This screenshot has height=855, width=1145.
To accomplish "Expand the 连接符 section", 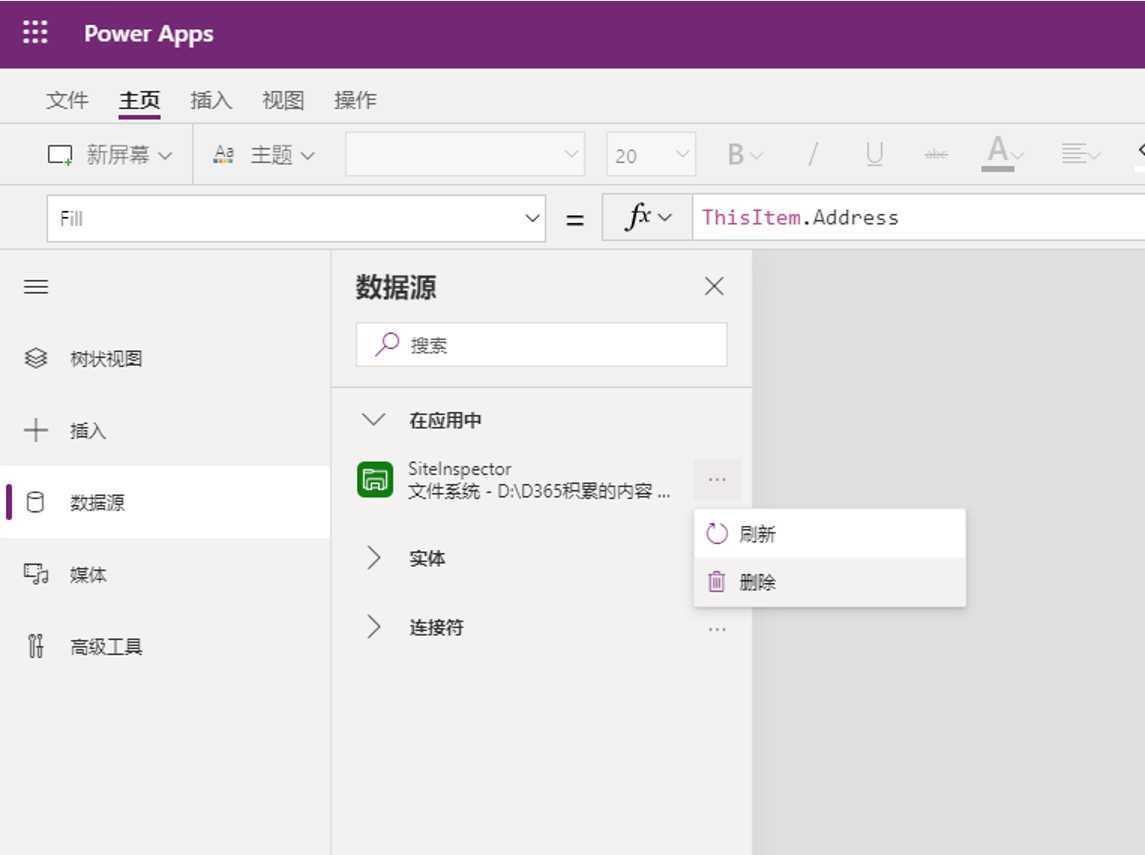I will point(373,626).
